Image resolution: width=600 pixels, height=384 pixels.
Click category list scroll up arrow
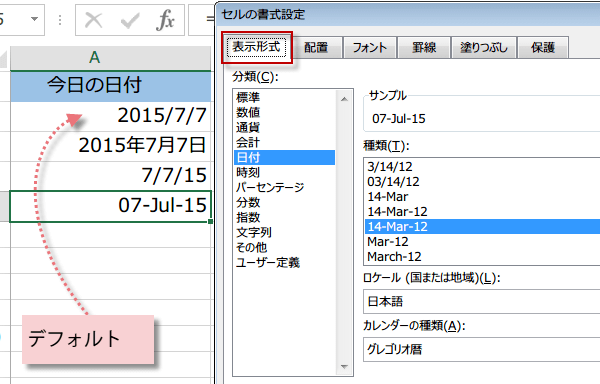point(344,99)
